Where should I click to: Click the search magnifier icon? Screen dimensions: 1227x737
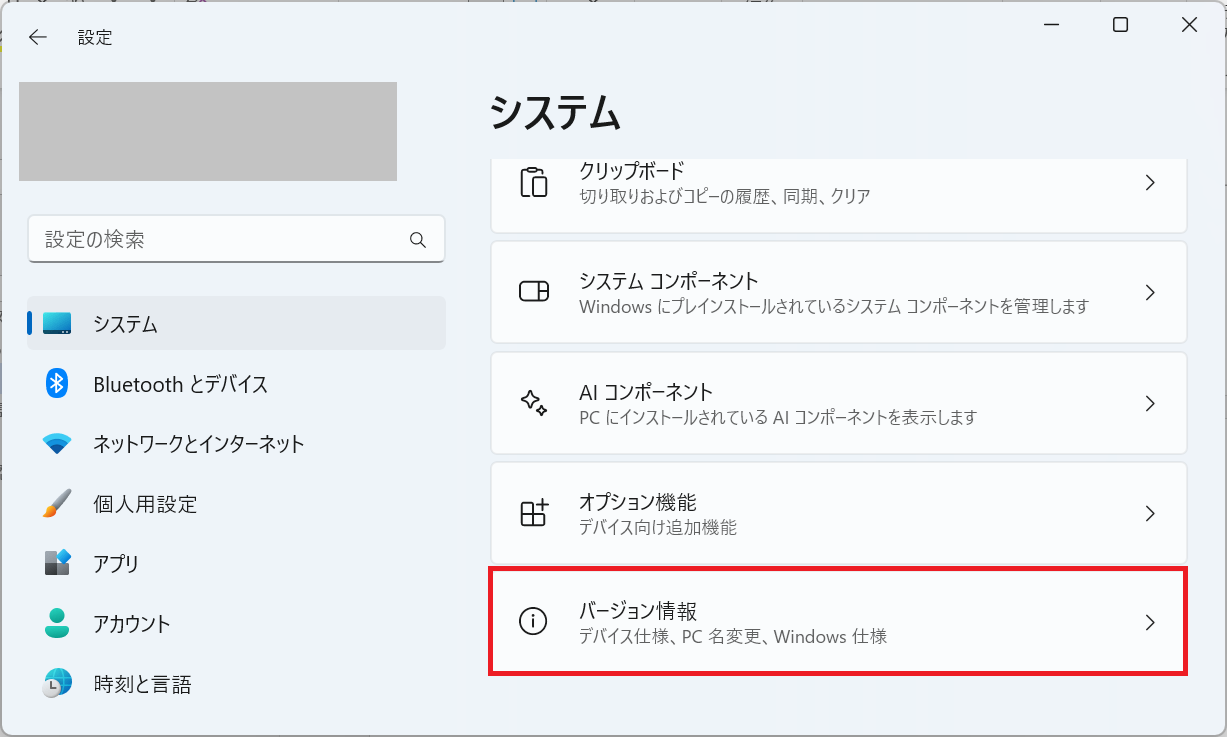click(418, 240)
